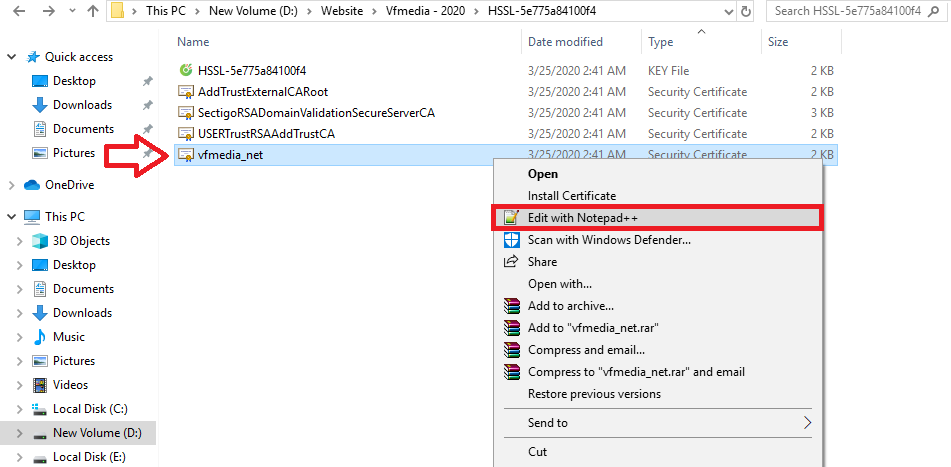Open Pictures under This PC
The height and width of the screenshot is (467, 951).
pyautogui.click(x=74, y=361)
